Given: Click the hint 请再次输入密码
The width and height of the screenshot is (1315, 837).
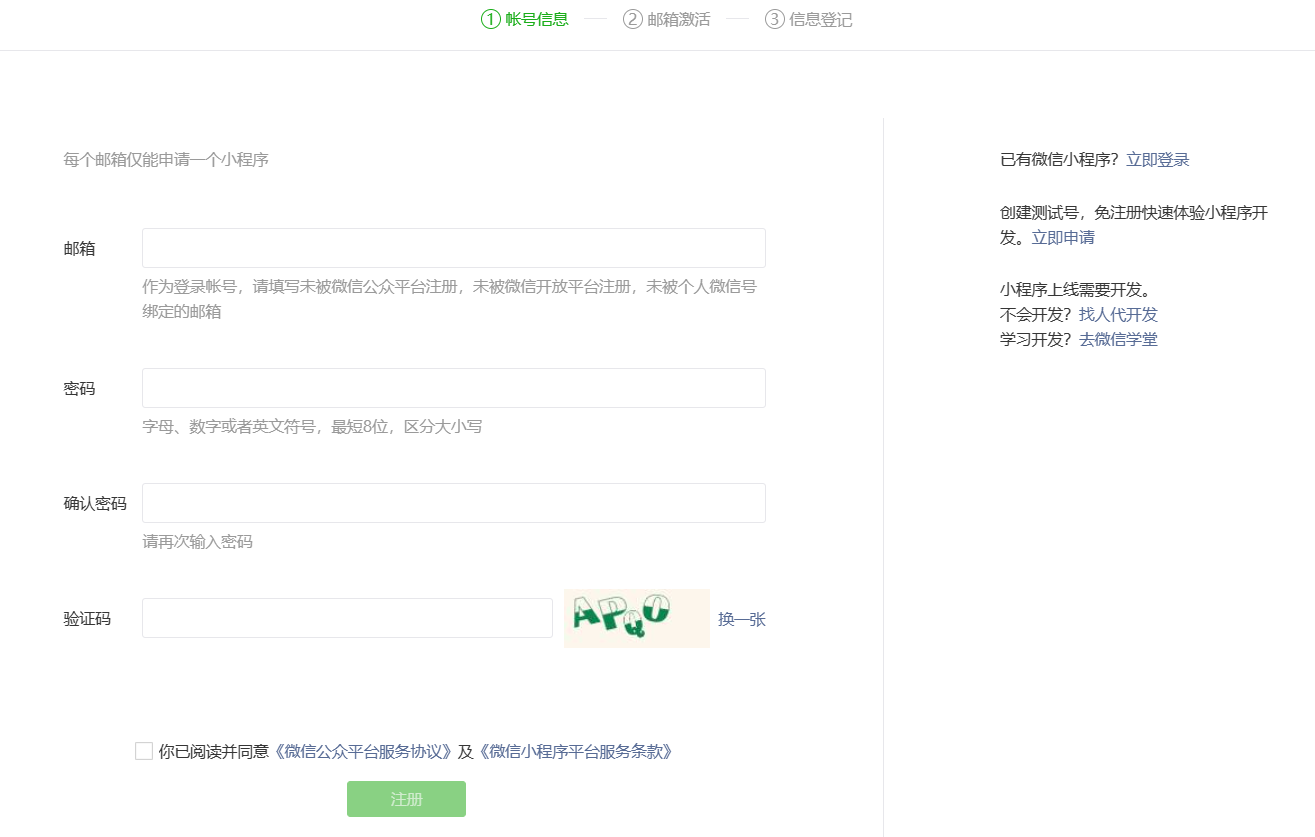Looking at the screenshot, I should click(x=197, y=542).
